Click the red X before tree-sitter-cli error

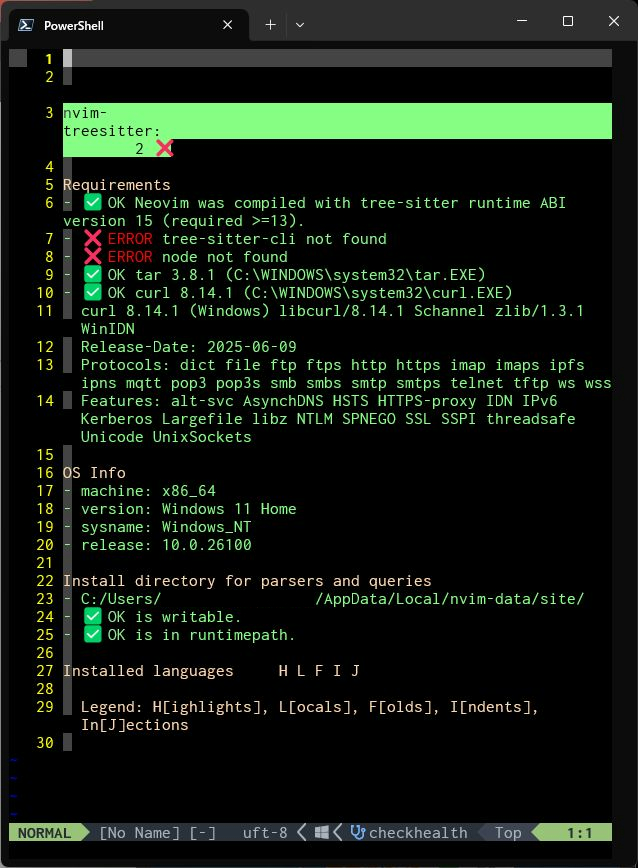pos(93,239)
